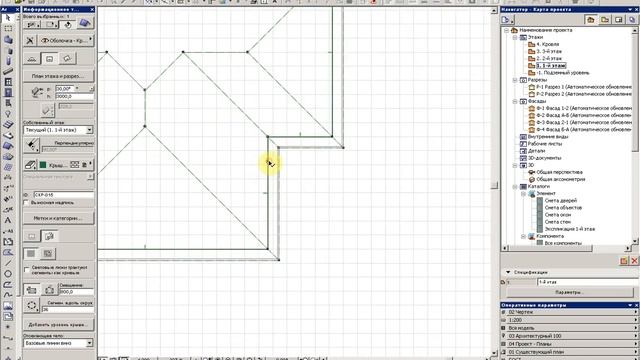This screenshot has height=360, width=640.
Task: Open the shell settings dialog icon
Action: [85, 23]
